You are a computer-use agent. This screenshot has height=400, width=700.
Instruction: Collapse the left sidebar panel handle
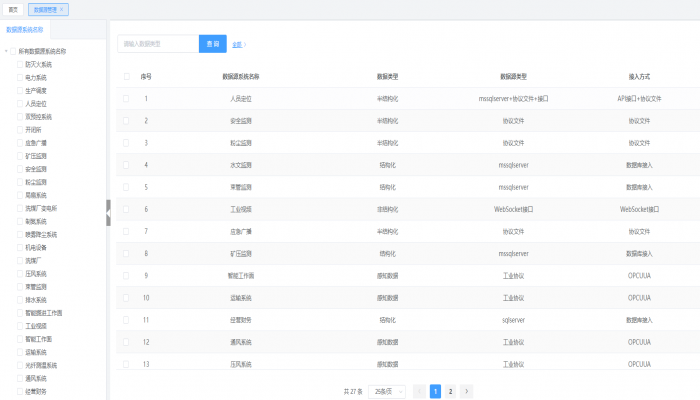click(x=108, y=213)
